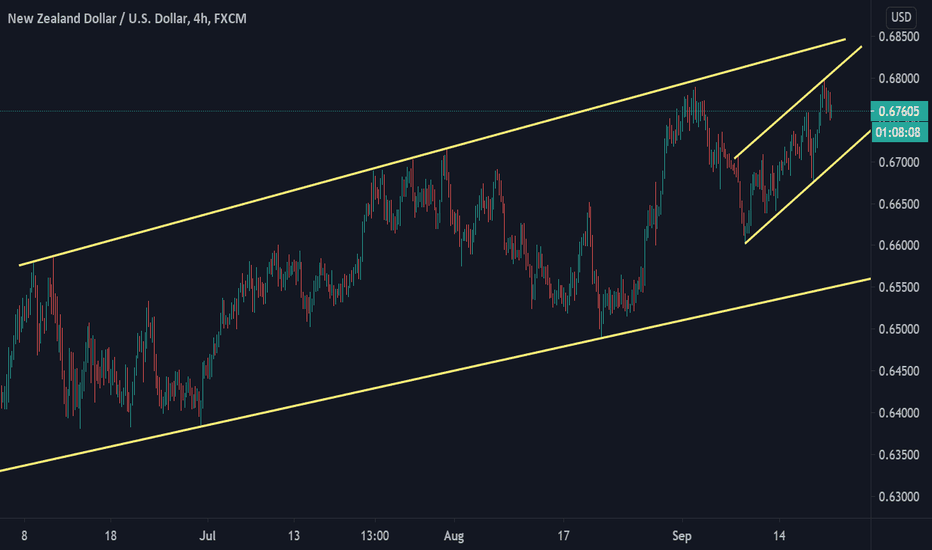
Task: Click the Sep date label on time axis
Action: click(682, 536)
